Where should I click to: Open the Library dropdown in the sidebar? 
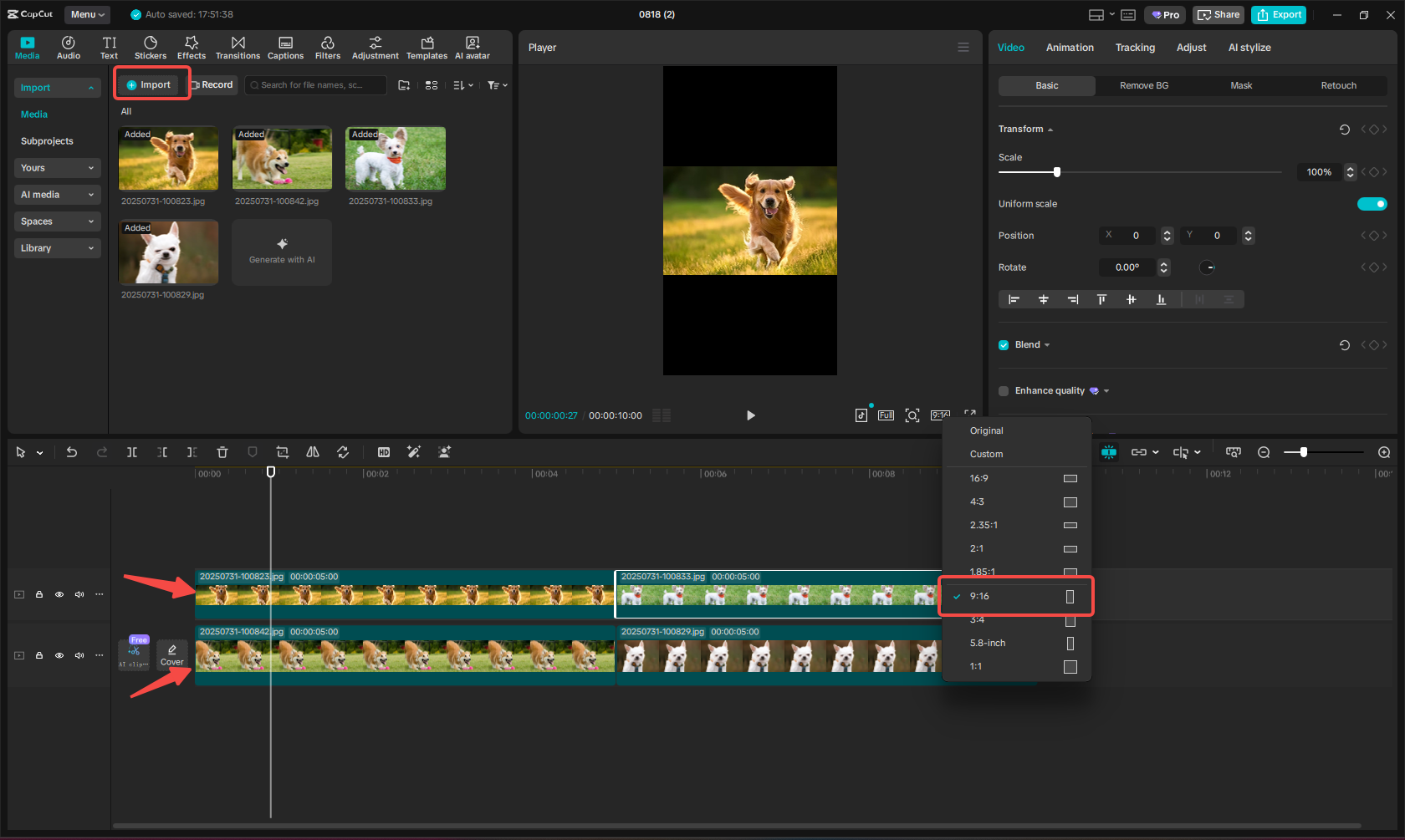(x=57, y=248)
